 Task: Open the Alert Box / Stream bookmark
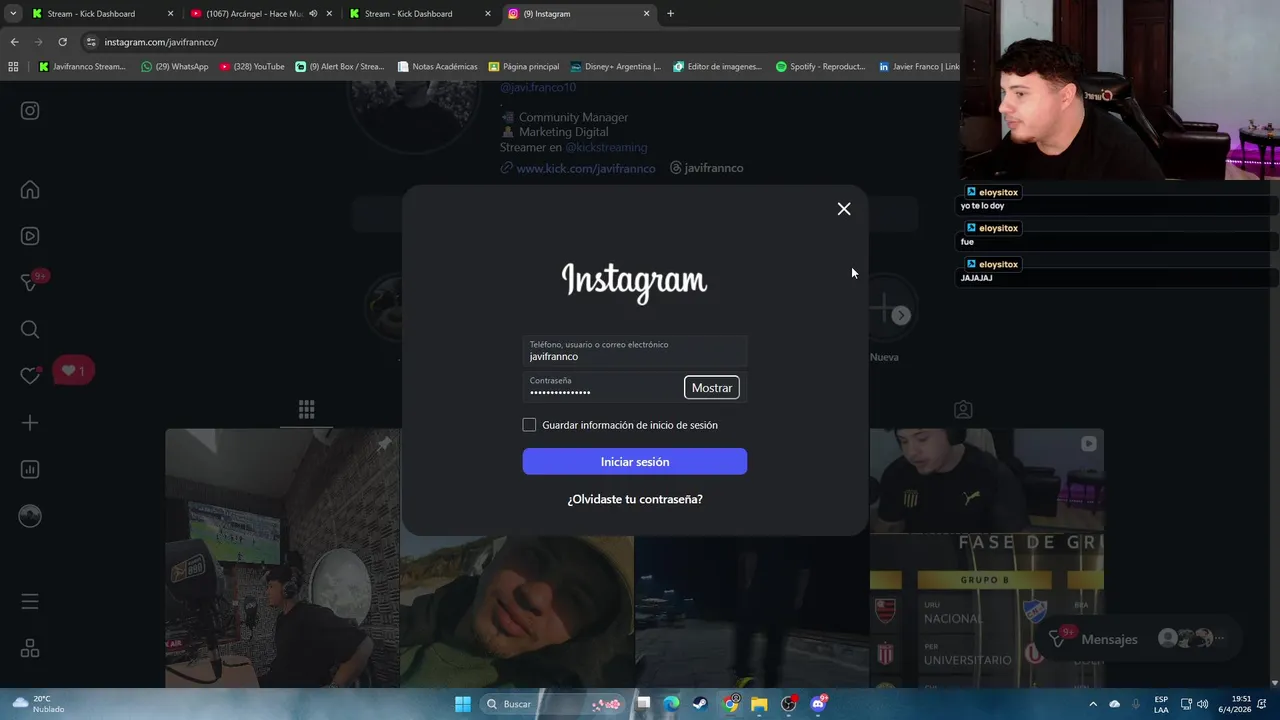pos(340,67)
